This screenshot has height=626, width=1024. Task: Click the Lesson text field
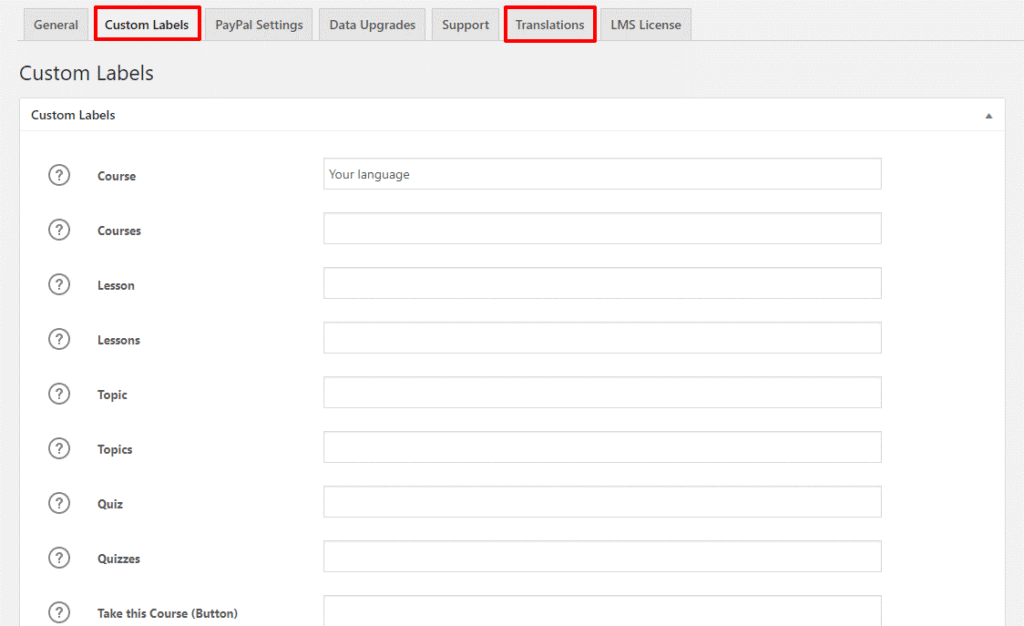pyautogui.click(x=602, y=283)
